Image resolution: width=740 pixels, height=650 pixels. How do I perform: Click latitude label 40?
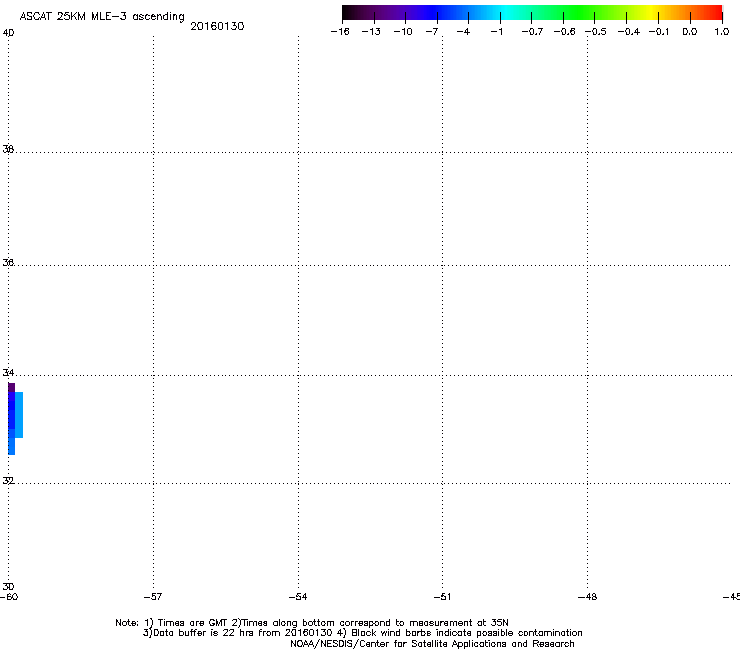pos(8,33)
